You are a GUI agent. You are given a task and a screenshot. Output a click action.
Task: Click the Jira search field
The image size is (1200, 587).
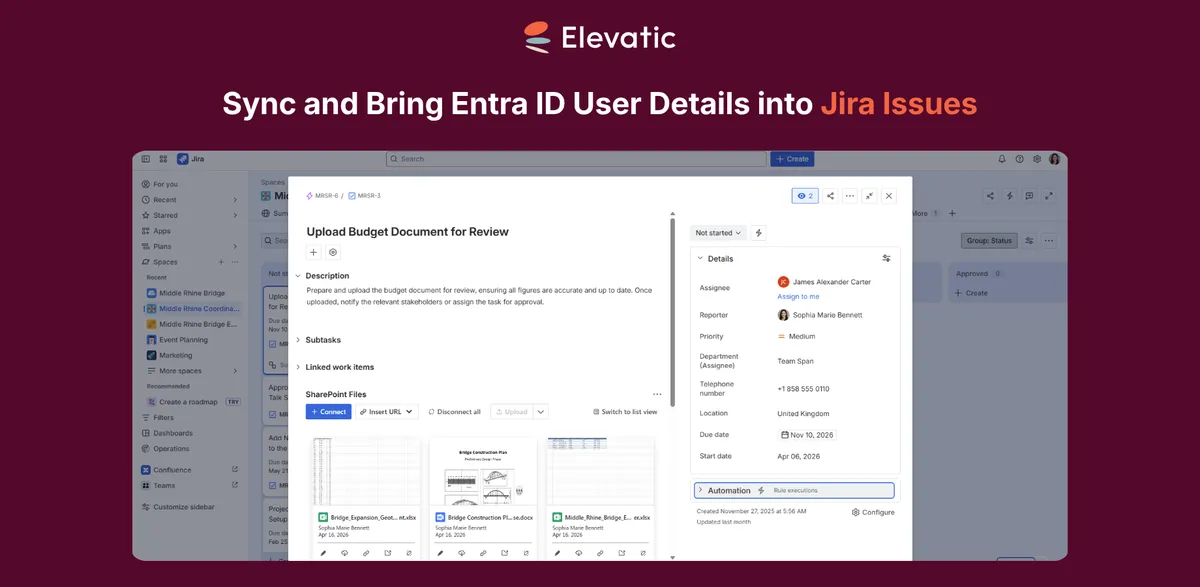click(575, 159)
